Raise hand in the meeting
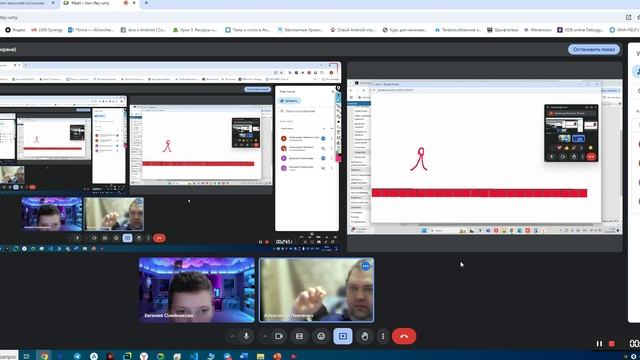 click(x=365, y=336)
